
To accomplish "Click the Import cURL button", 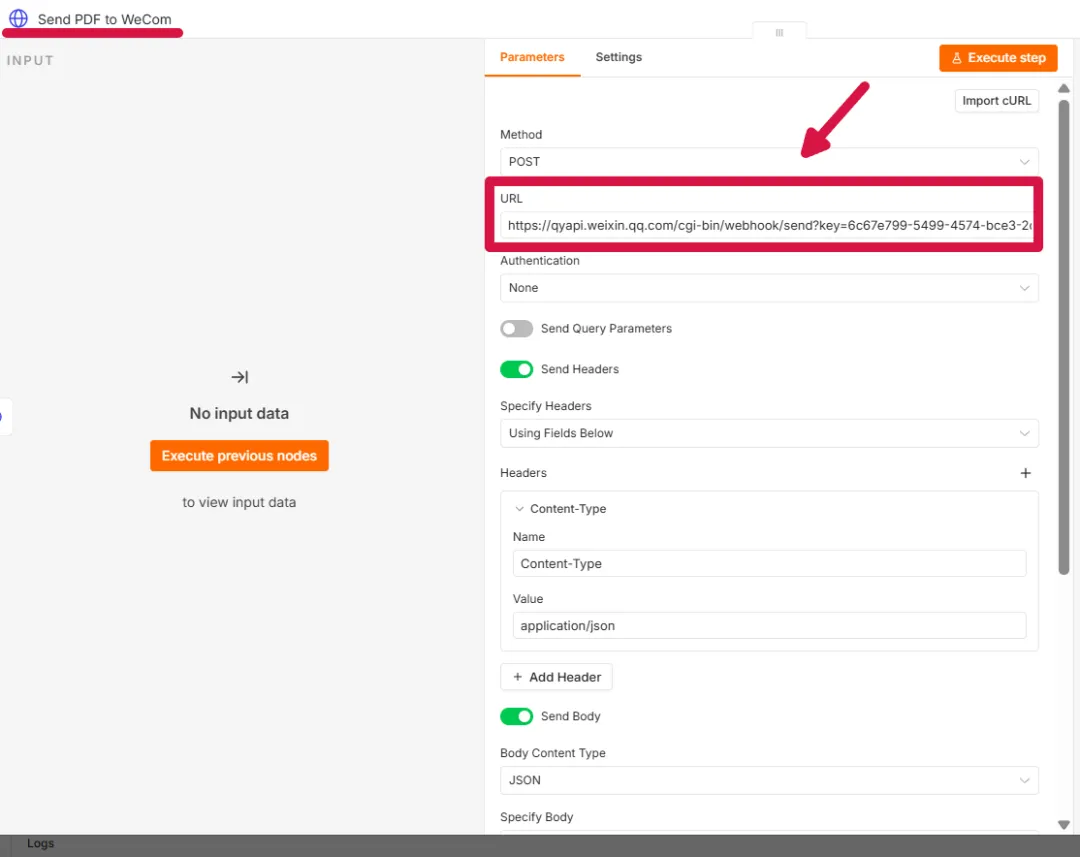I will tap(996, 101).
